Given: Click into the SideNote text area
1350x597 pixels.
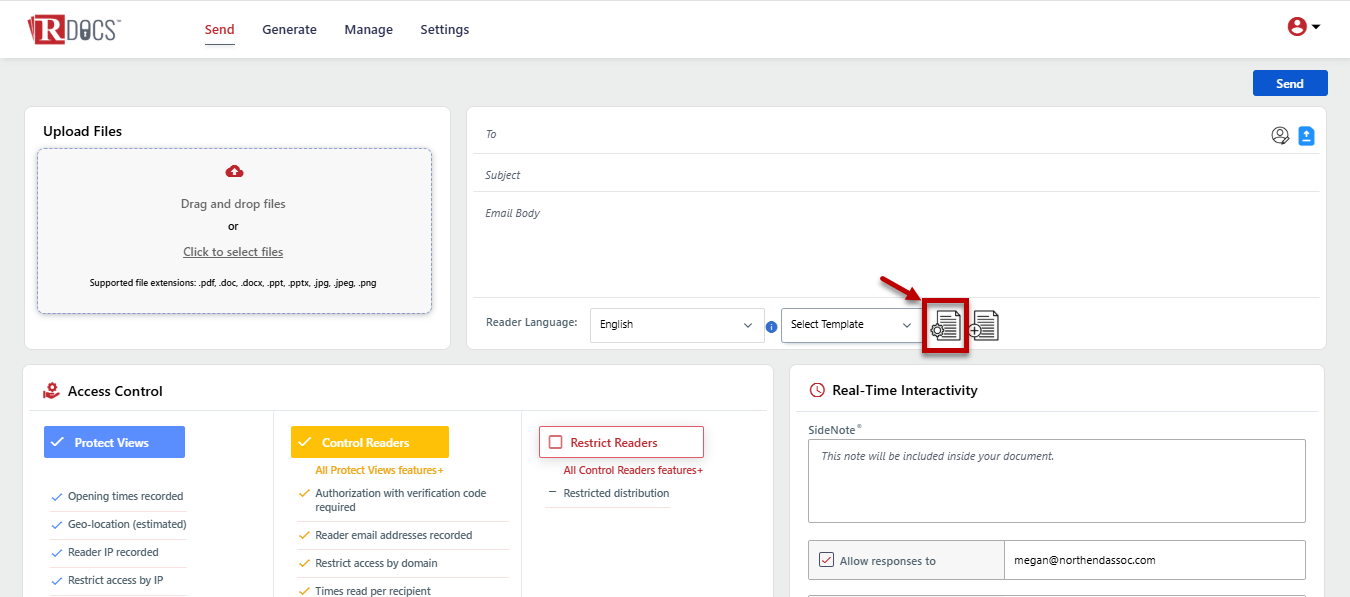Looking at the screenshot, I should tap(1056, 480).
